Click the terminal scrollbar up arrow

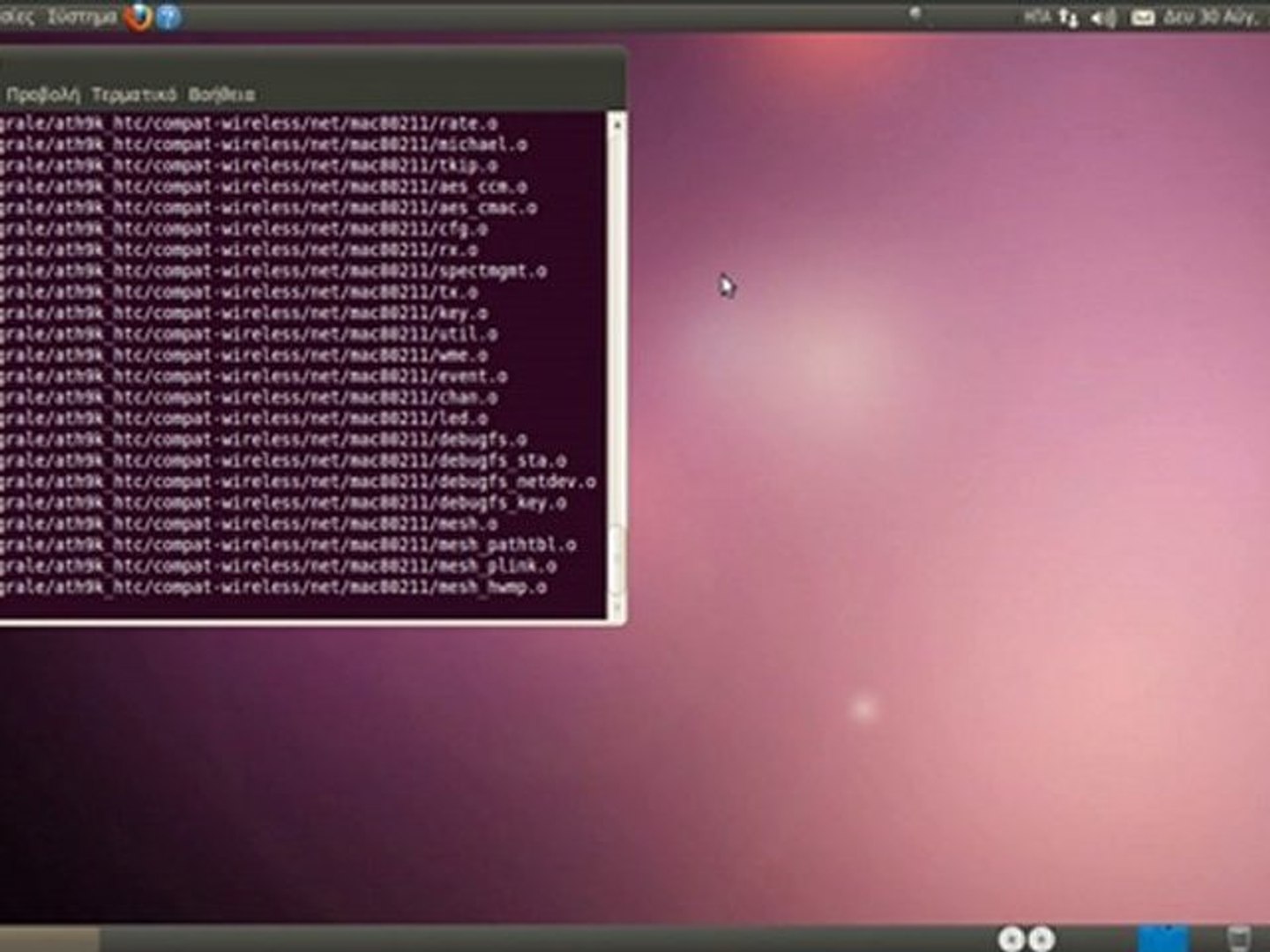tap(616, 124)
